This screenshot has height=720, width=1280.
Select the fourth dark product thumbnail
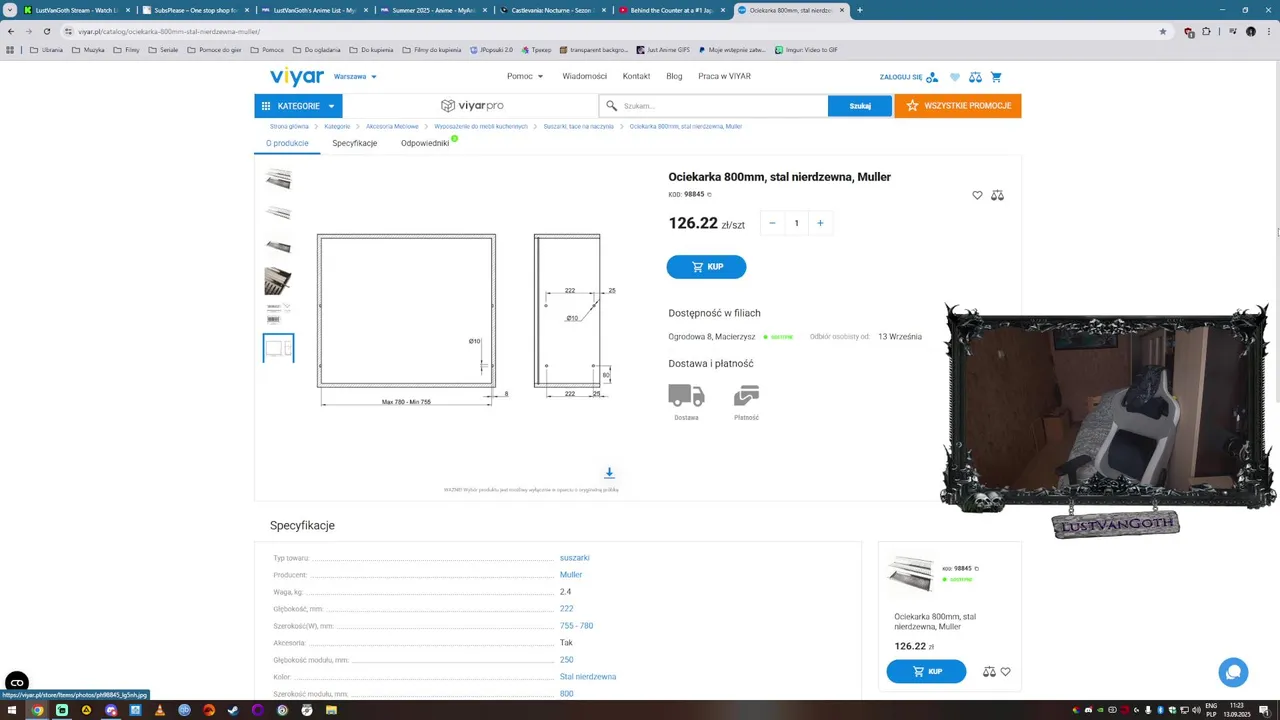coord(278,281)
